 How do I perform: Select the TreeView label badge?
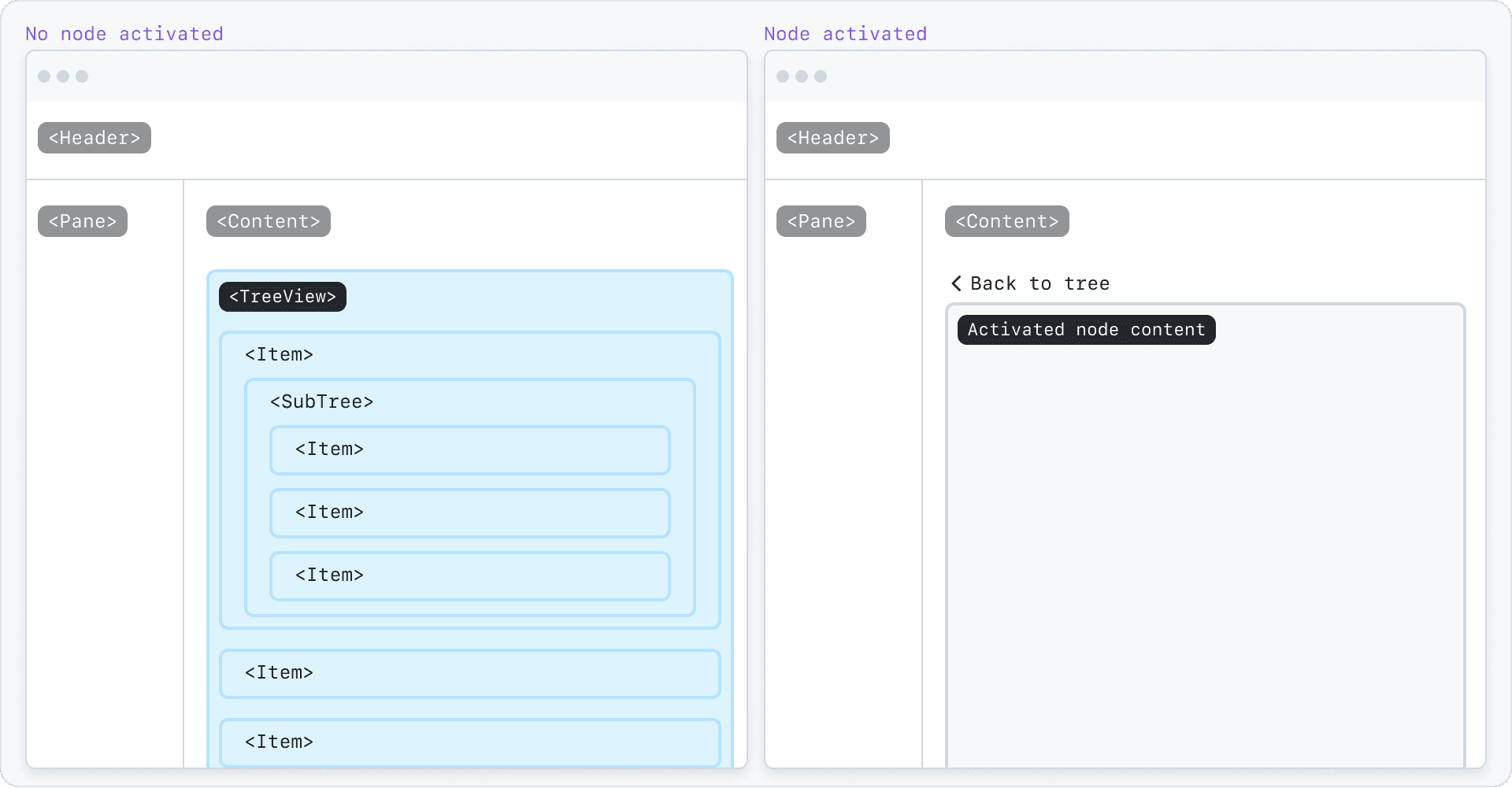click(x=283, y=297)
